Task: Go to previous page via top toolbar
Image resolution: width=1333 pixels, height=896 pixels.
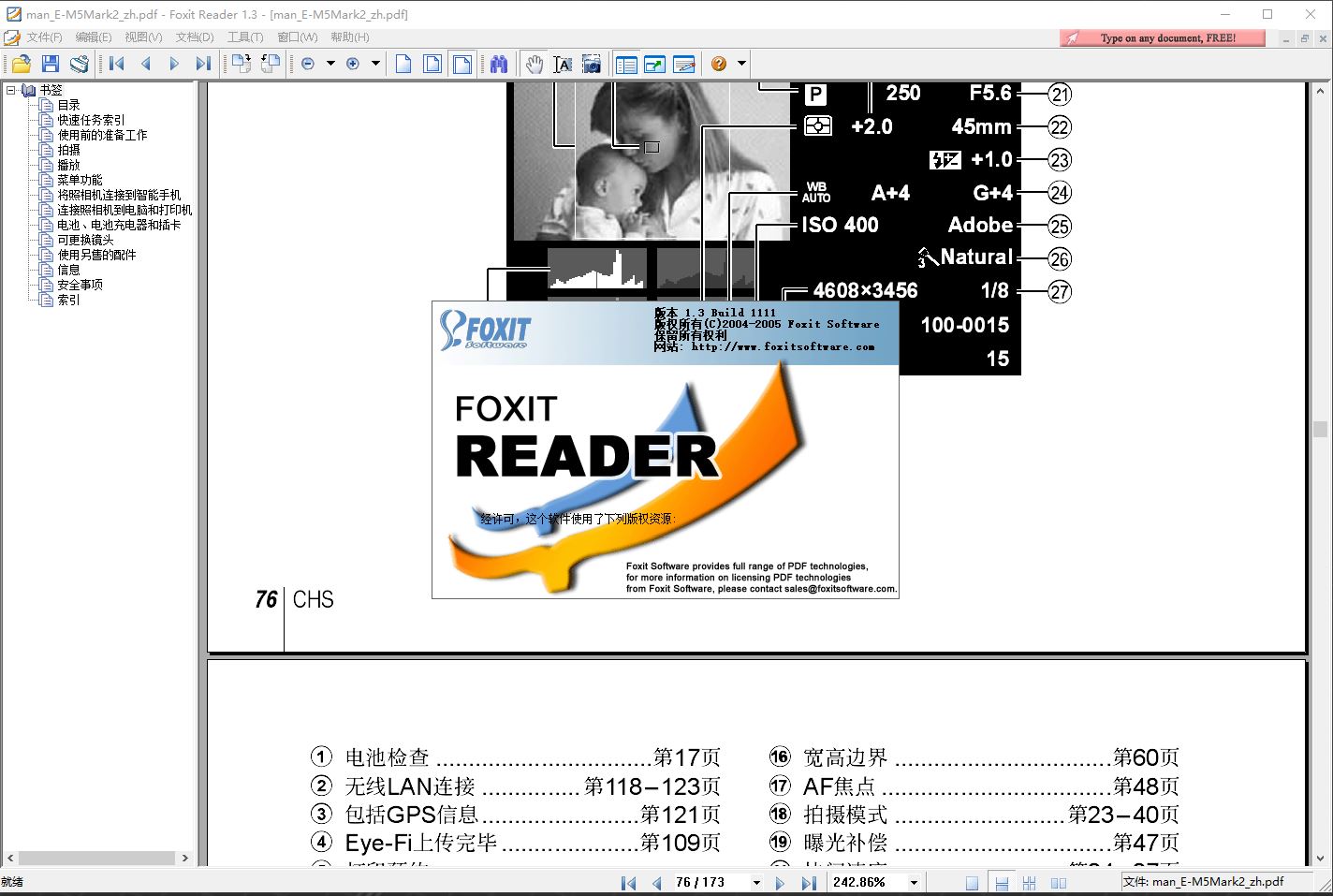Action: tap(146, 64)
